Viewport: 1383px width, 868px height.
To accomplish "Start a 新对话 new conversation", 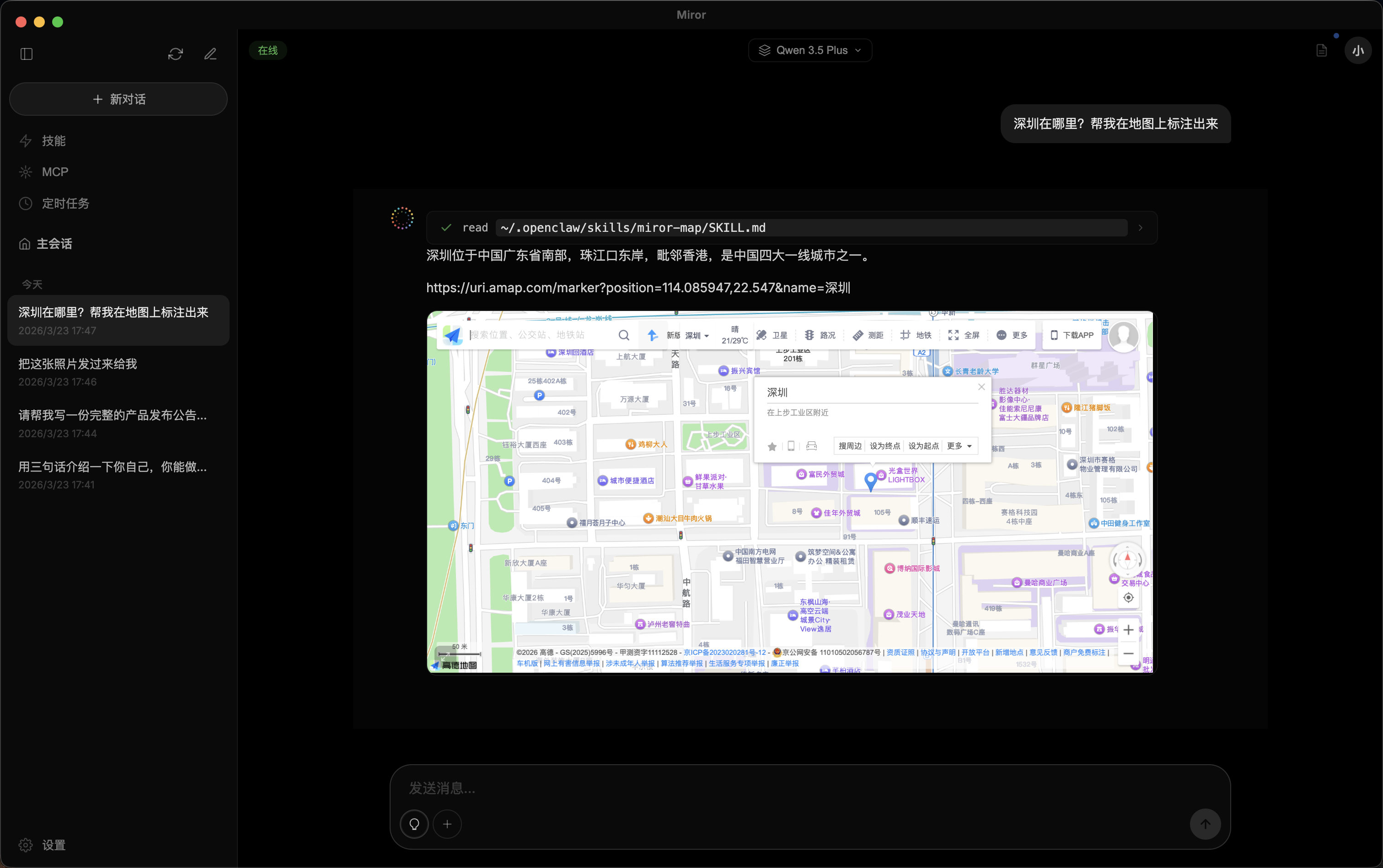I will click(118, 99).
